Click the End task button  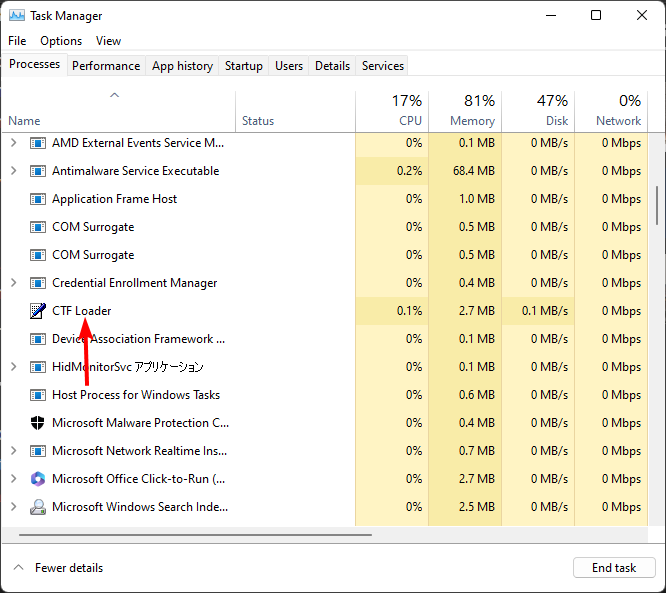[x=614, y=568]
